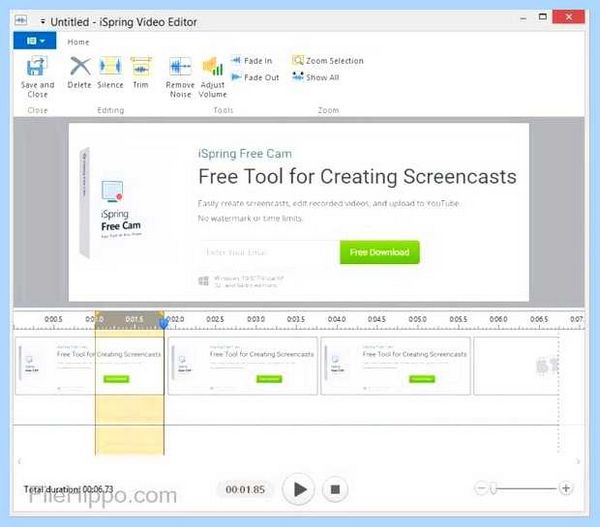Select the second video thumbnail in timeline
The image size is (600, 527).
[x=243, y=366]
